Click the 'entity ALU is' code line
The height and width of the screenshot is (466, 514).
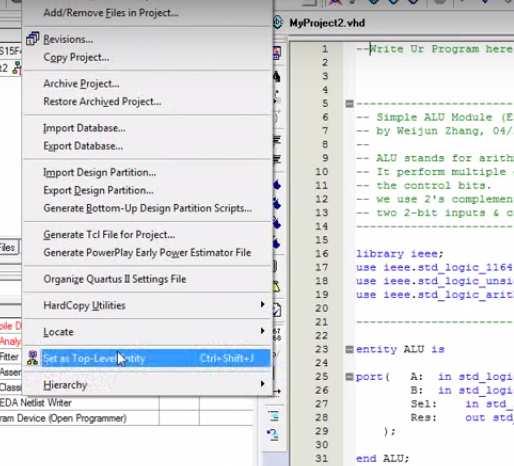click(x=400, y=349)
